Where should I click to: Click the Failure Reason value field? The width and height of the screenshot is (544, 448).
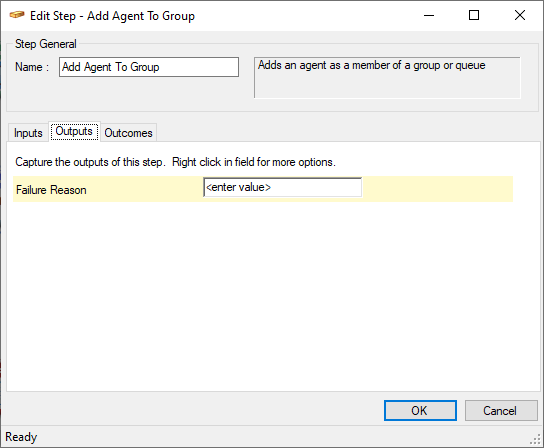point(282,187)
